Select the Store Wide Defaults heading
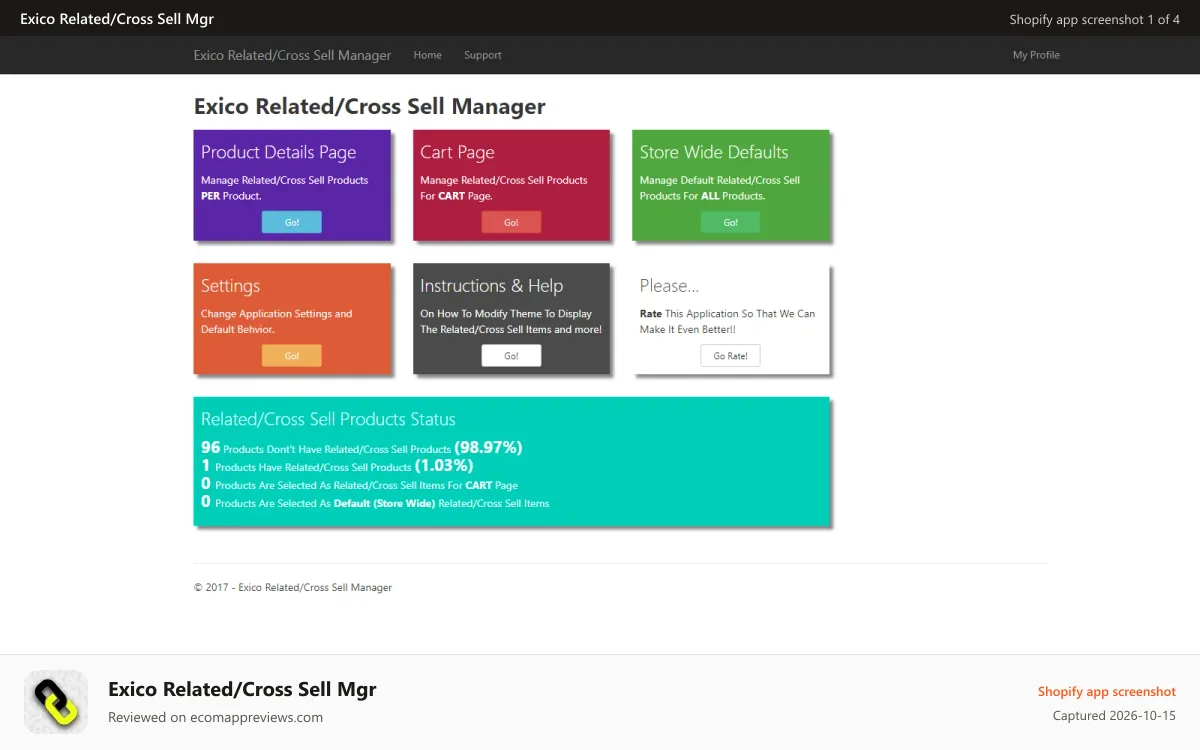Image resolution: width=1200 pixels, height=750 pixels. click(714, 152)
